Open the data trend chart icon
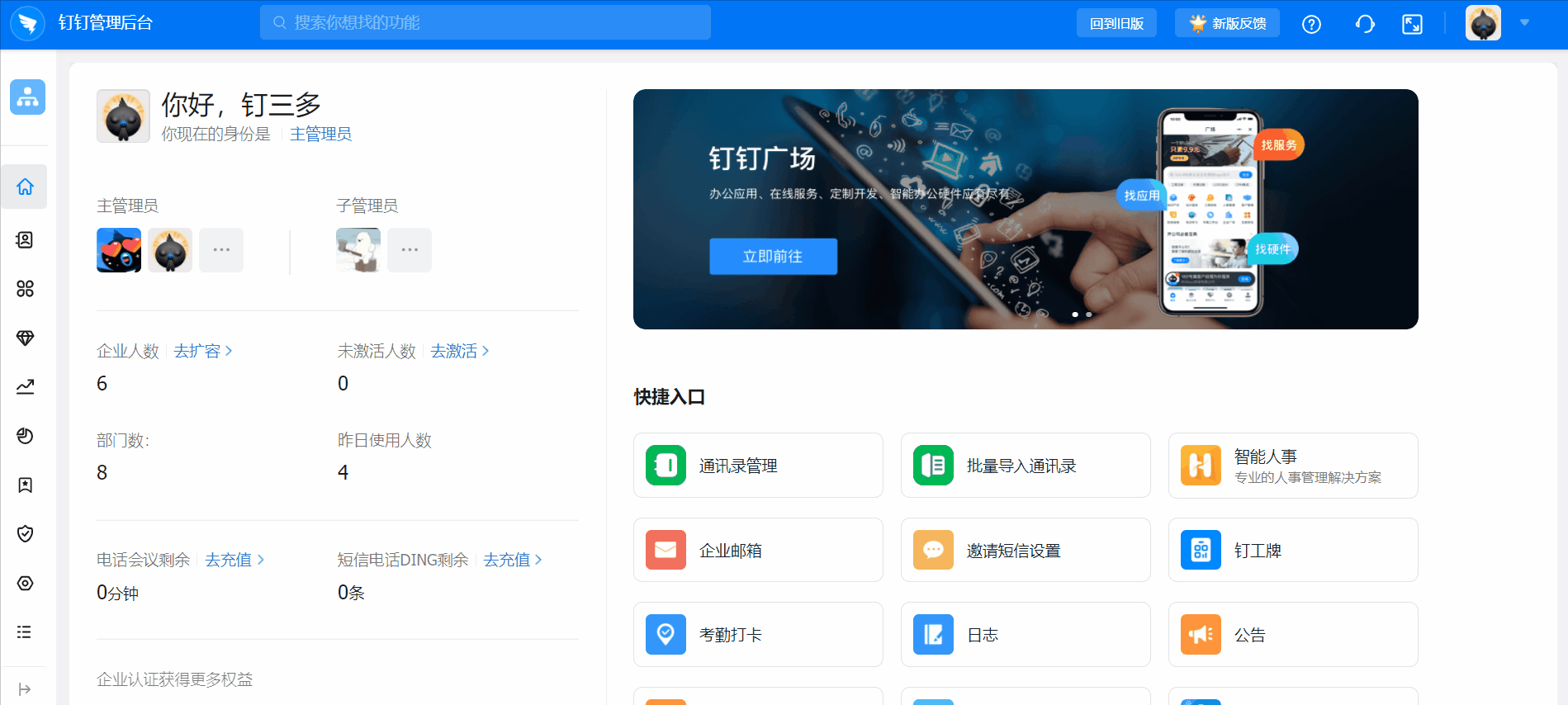The height and width of the screenshot is (705, 1568). (26, 386)
